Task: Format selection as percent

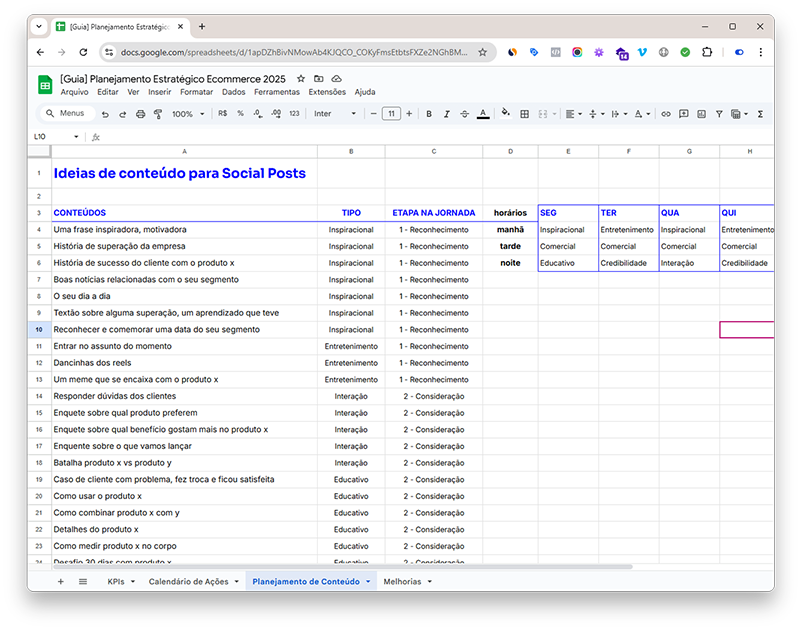Action: coord(240,114)
